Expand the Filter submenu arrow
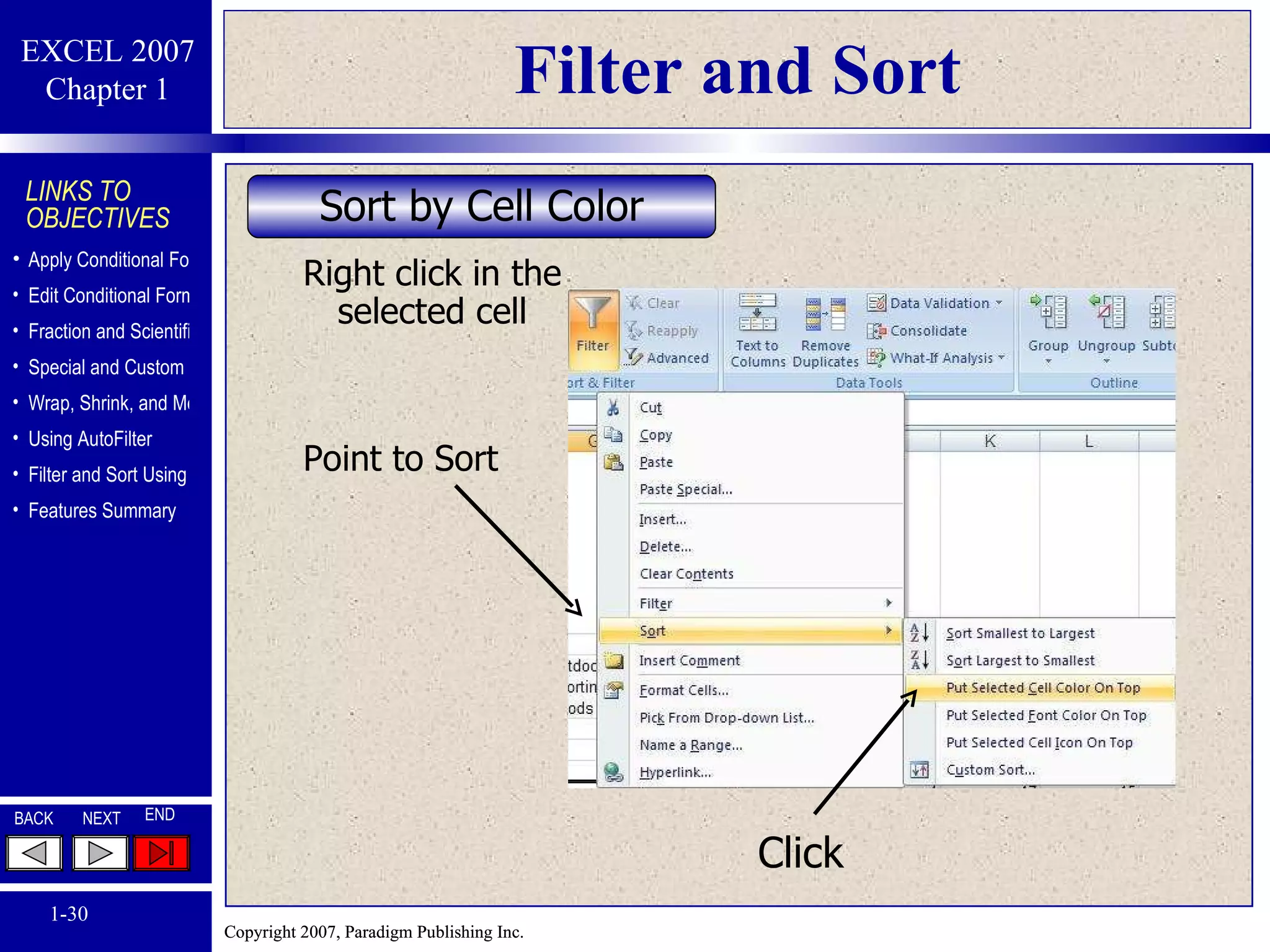 [x=889, y=603]
